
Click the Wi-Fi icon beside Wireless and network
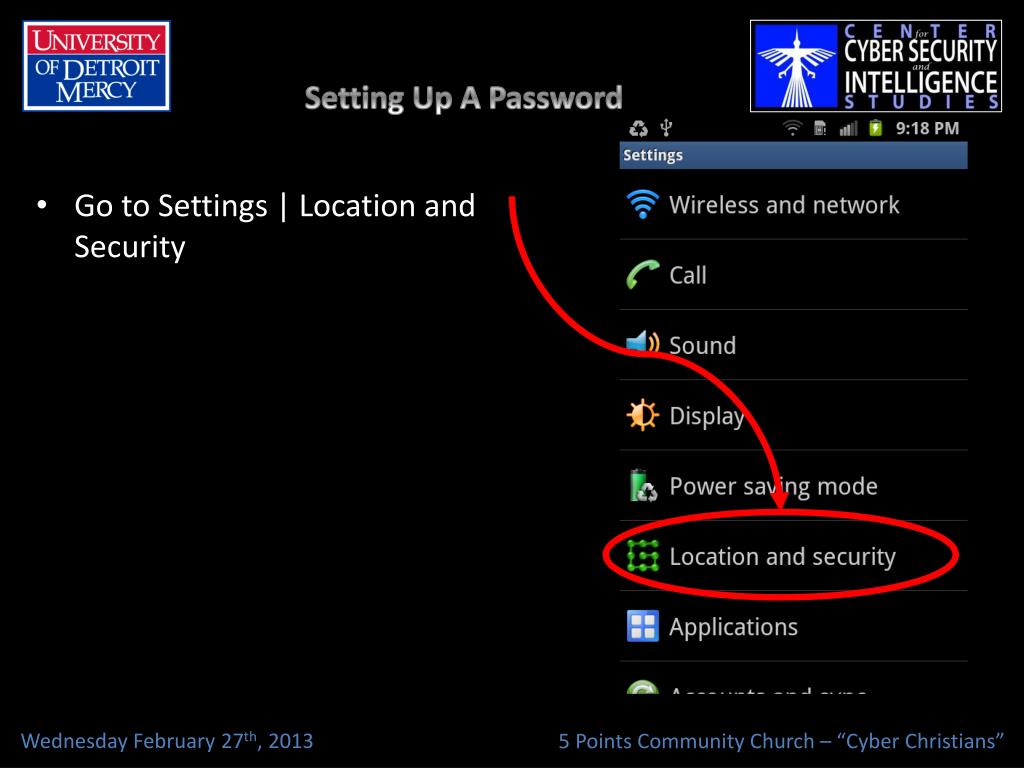point(643,204)
